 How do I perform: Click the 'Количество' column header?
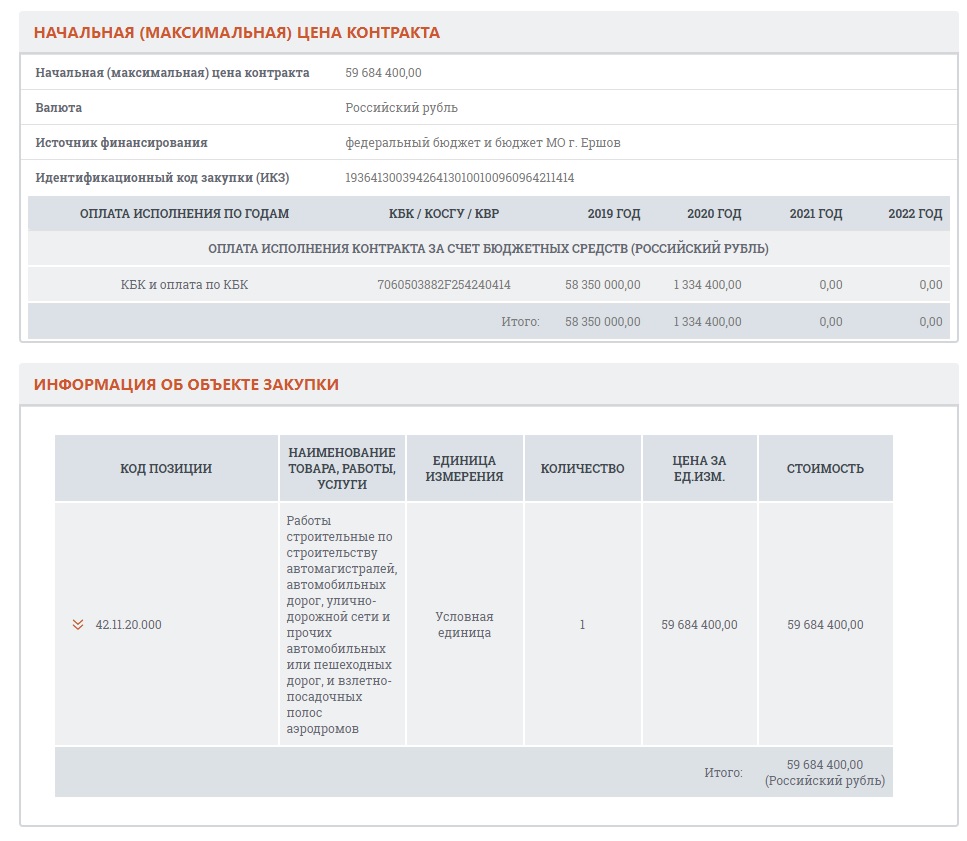tap(582, 468)
